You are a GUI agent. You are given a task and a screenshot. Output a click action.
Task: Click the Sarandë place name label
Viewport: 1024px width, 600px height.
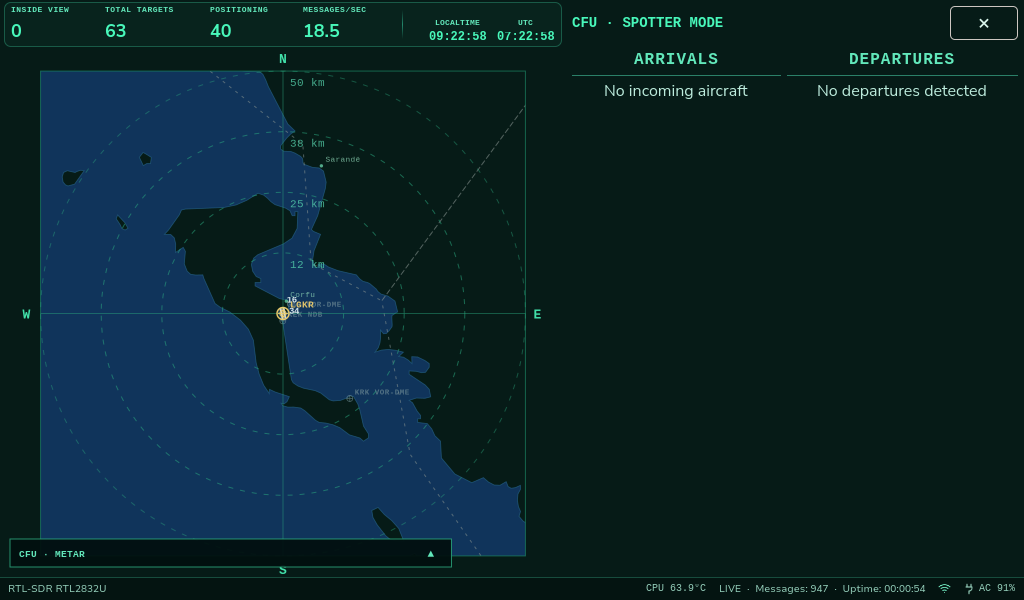[343, 159]
